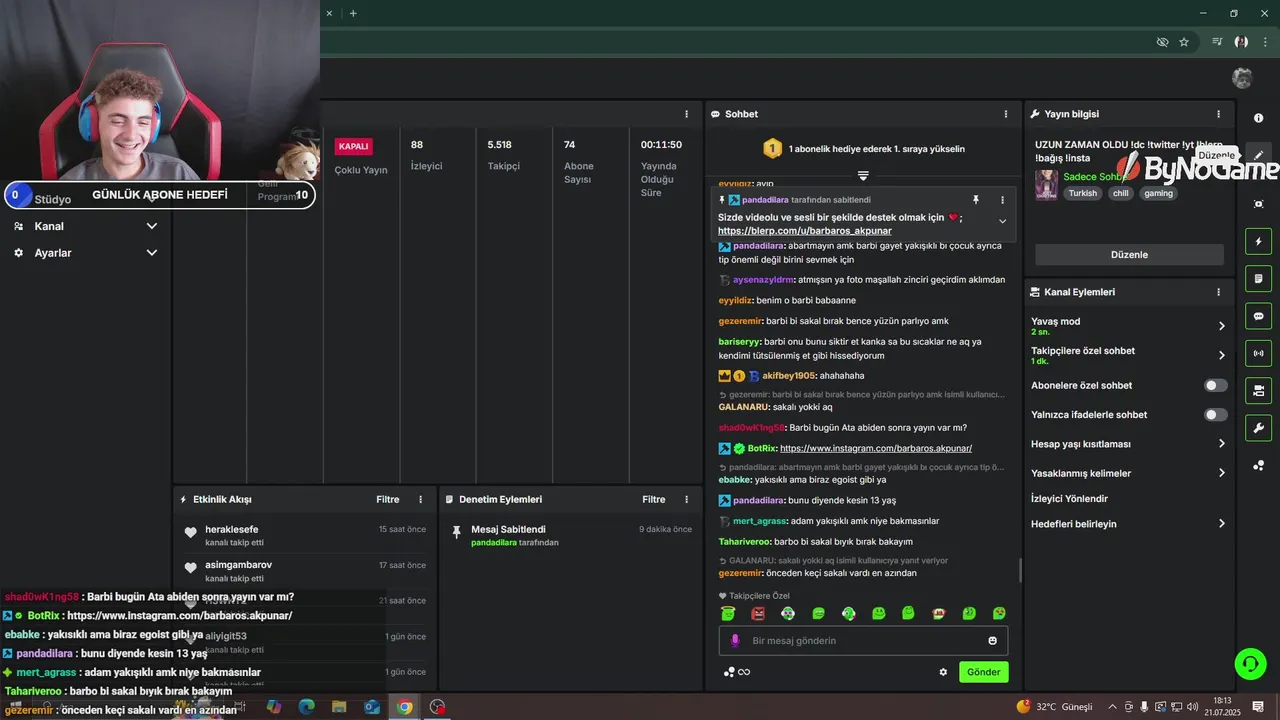Image resolution: width=1280 pixels, height=720 pixels.
Task: Open a new browser tab with plus
Action: click(x=353, y=13)
